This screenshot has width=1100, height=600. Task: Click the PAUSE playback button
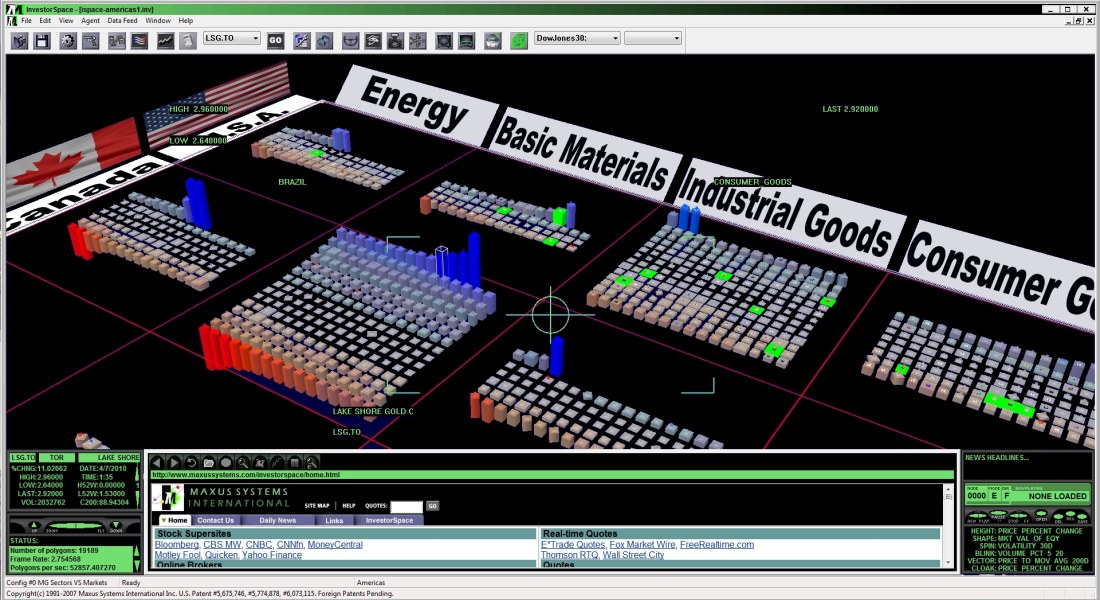998,514
